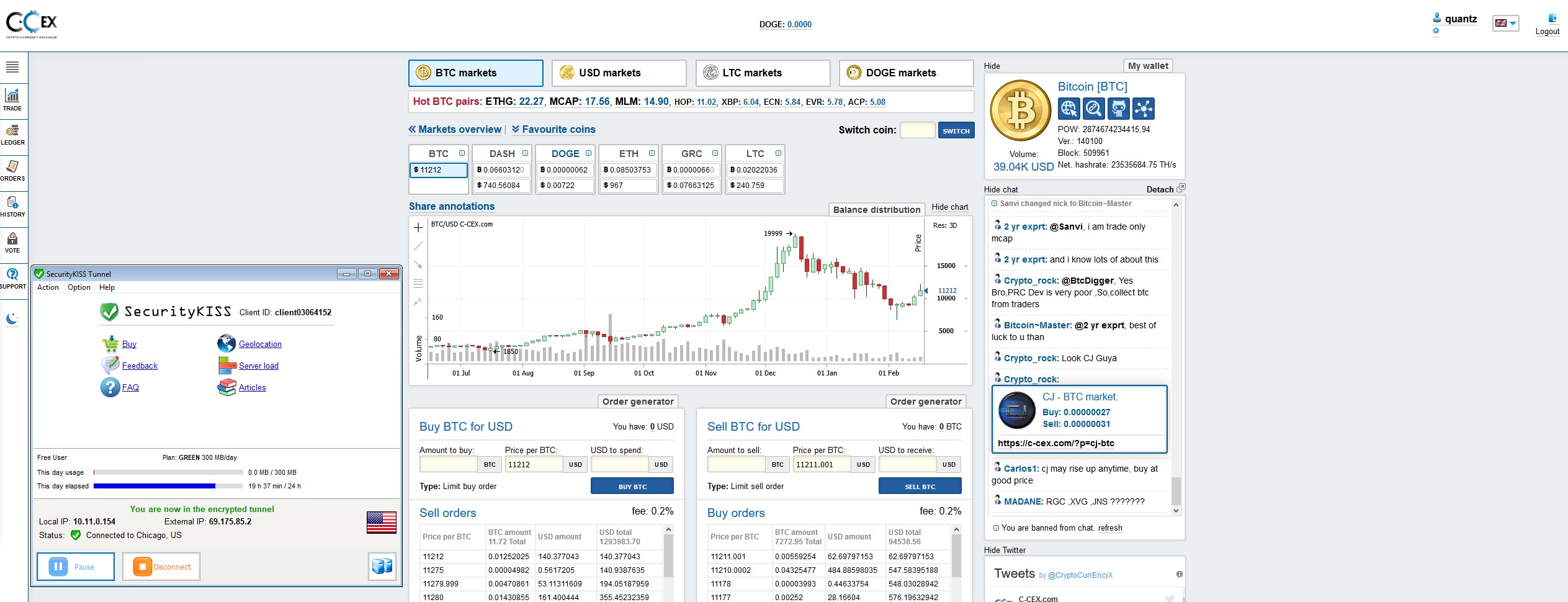Open the Server load link in SecurityKISS

[259, 366]
